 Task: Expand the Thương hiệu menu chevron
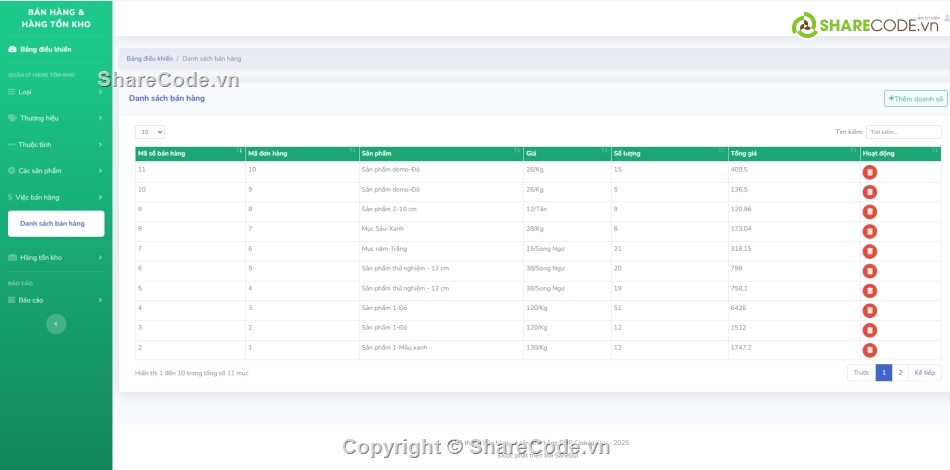[100, 118]
